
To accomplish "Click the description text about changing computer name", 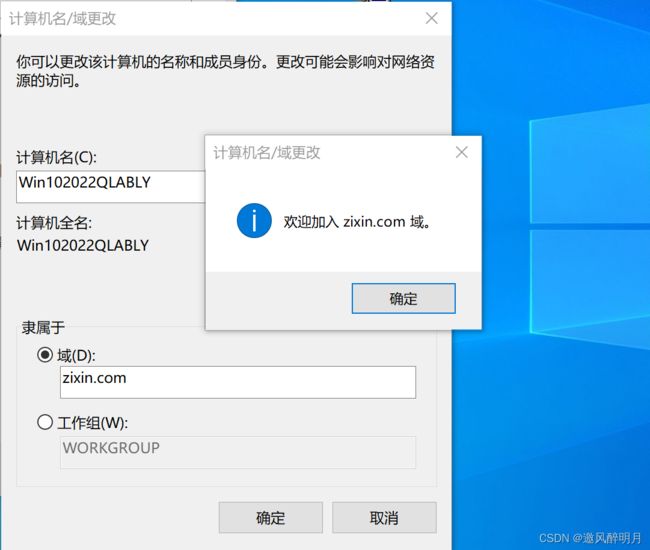I will click(225, 71).
